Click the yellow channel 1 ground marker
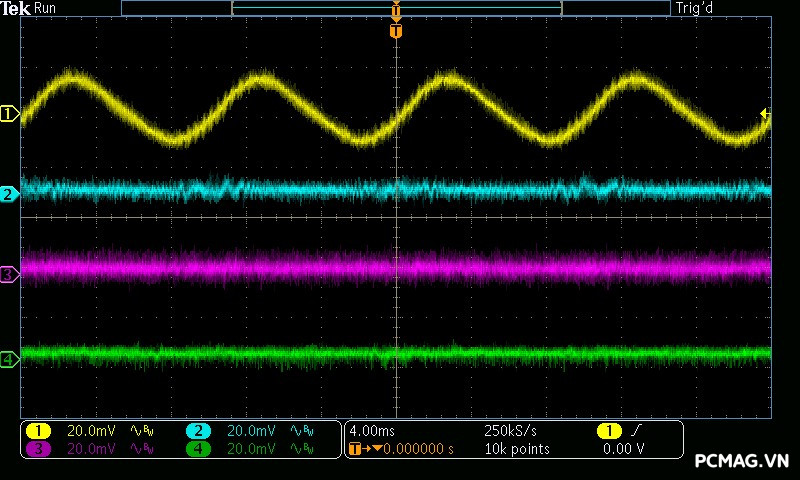800x480 pixels. [10, 115]
